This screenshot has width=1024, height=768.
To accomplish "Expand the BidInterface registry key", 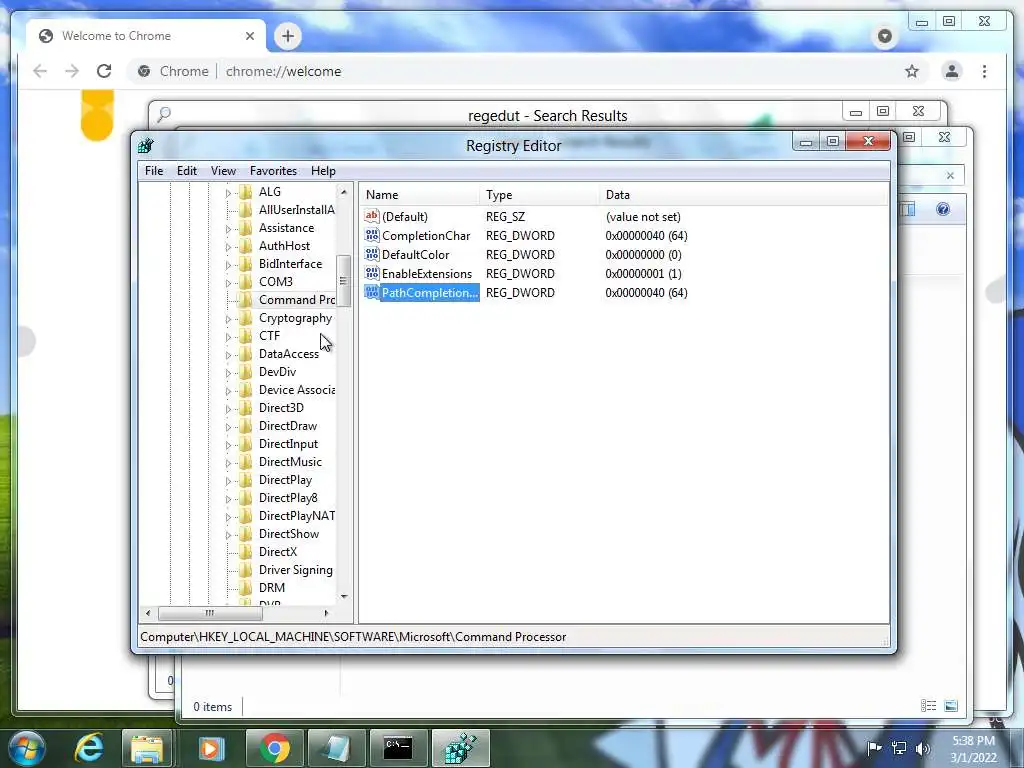I will 228,264.
